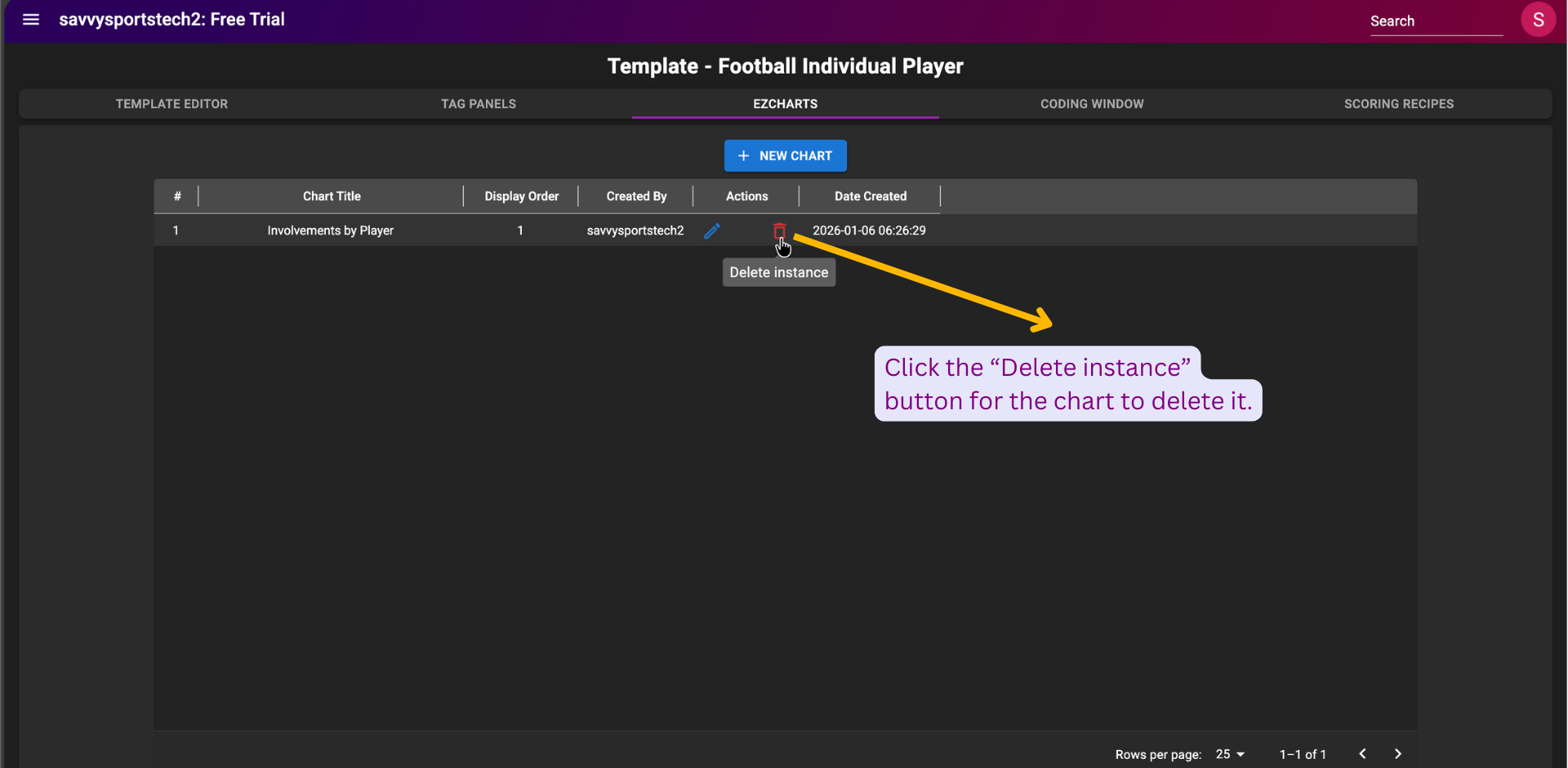Screen dimensions: 1568x768
Task: Open the Scoring Recipes tab
Action: coord(1398,104)
